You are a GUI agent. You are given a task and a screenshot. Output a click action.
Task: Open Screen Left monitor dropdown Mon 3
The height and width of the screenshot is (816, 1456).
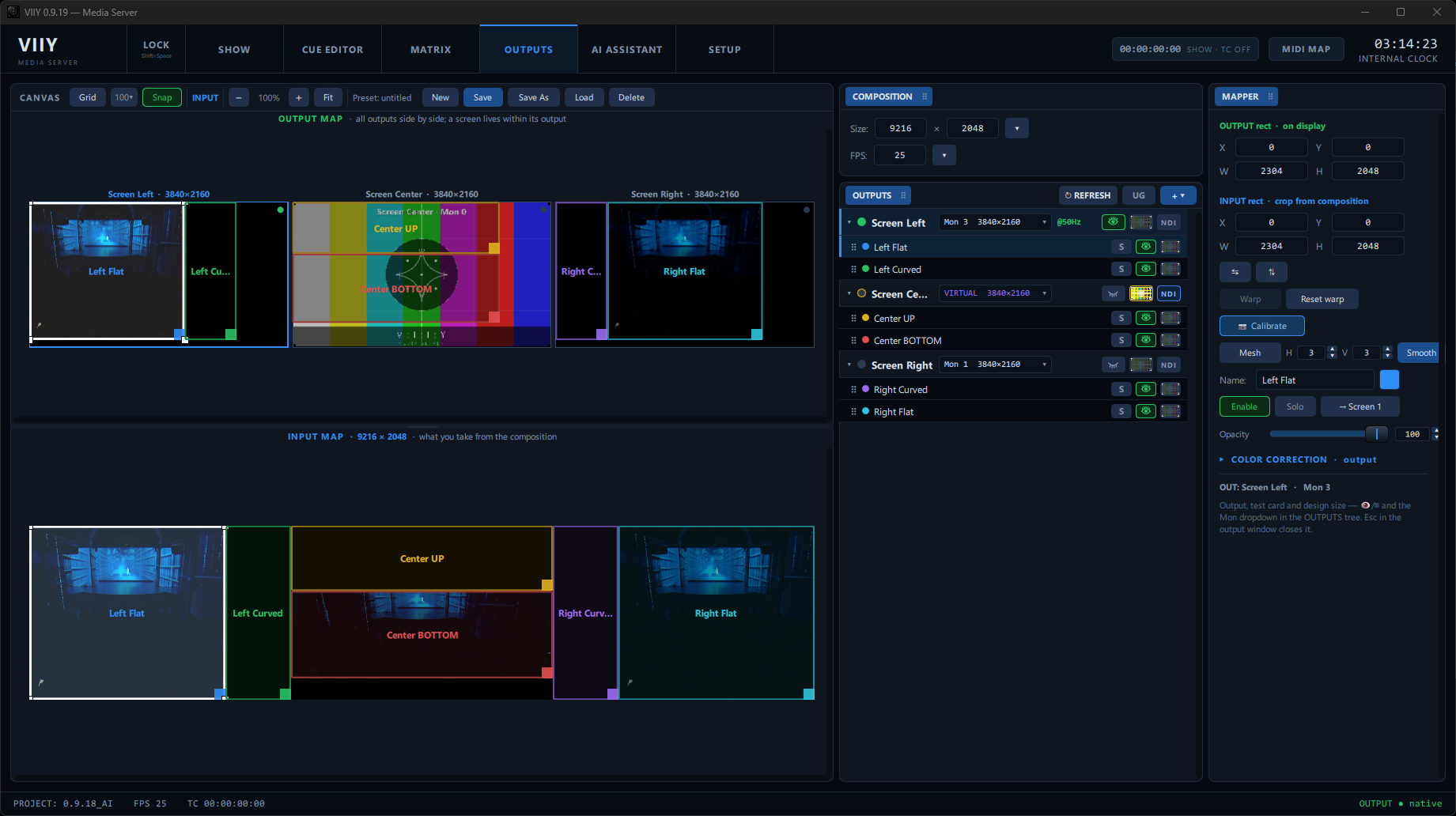994,222
